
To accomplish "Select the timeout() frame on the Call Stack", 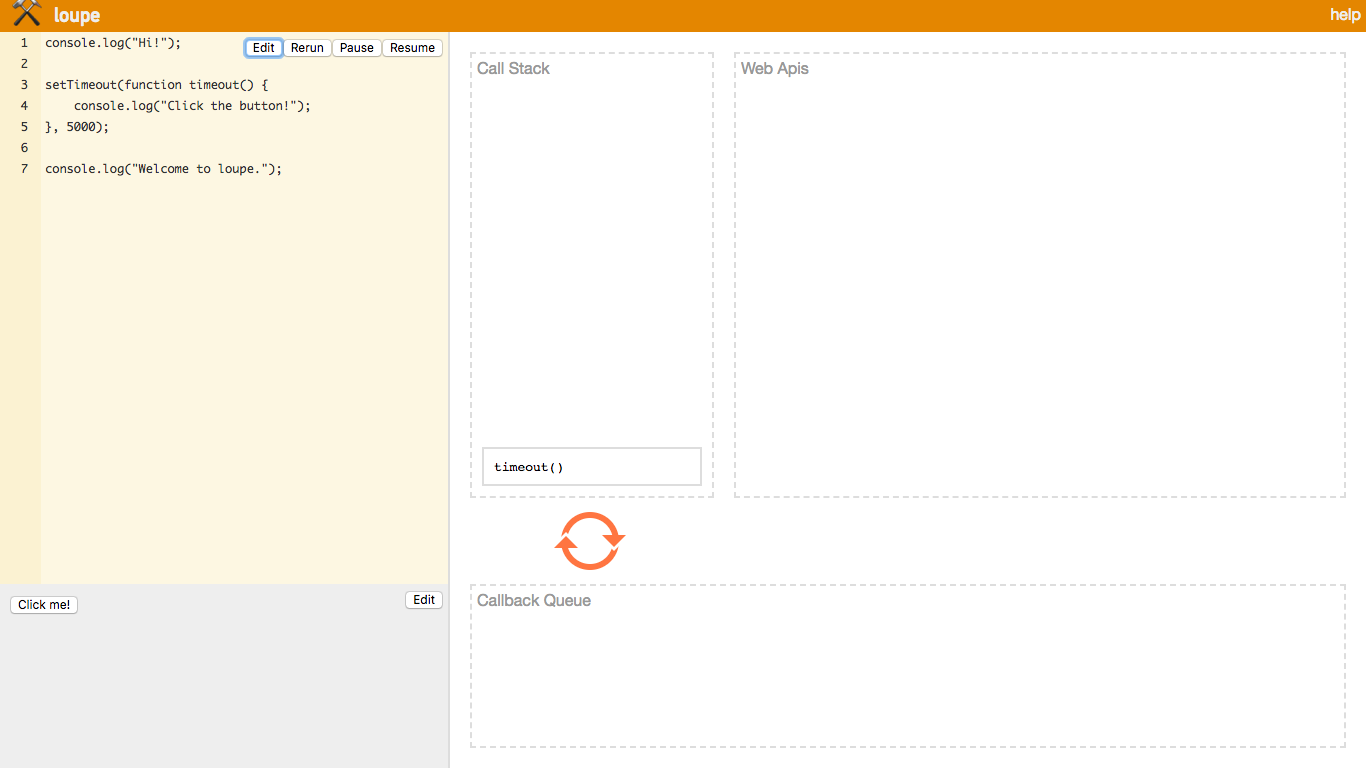I will point(591,466).
